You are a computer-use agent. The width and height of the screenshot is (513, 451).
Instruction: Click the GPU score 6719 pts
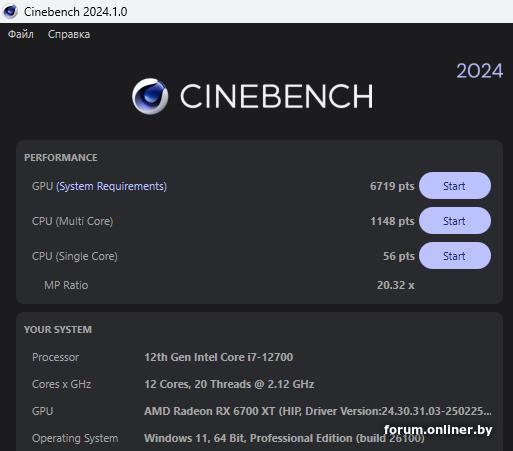coord(392,186)
